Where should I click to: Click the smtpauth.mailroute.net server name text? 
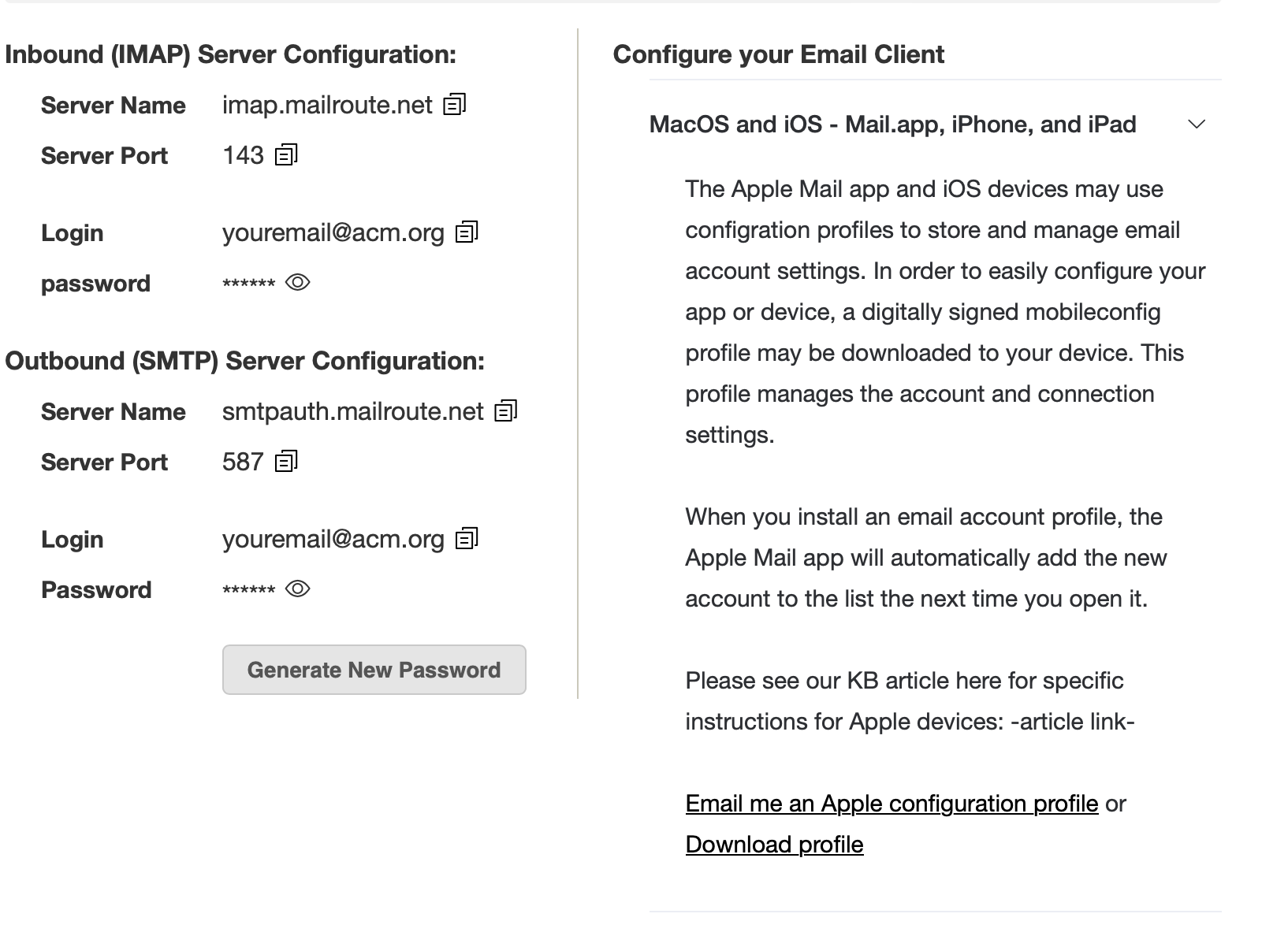click(x=352, y=412)
